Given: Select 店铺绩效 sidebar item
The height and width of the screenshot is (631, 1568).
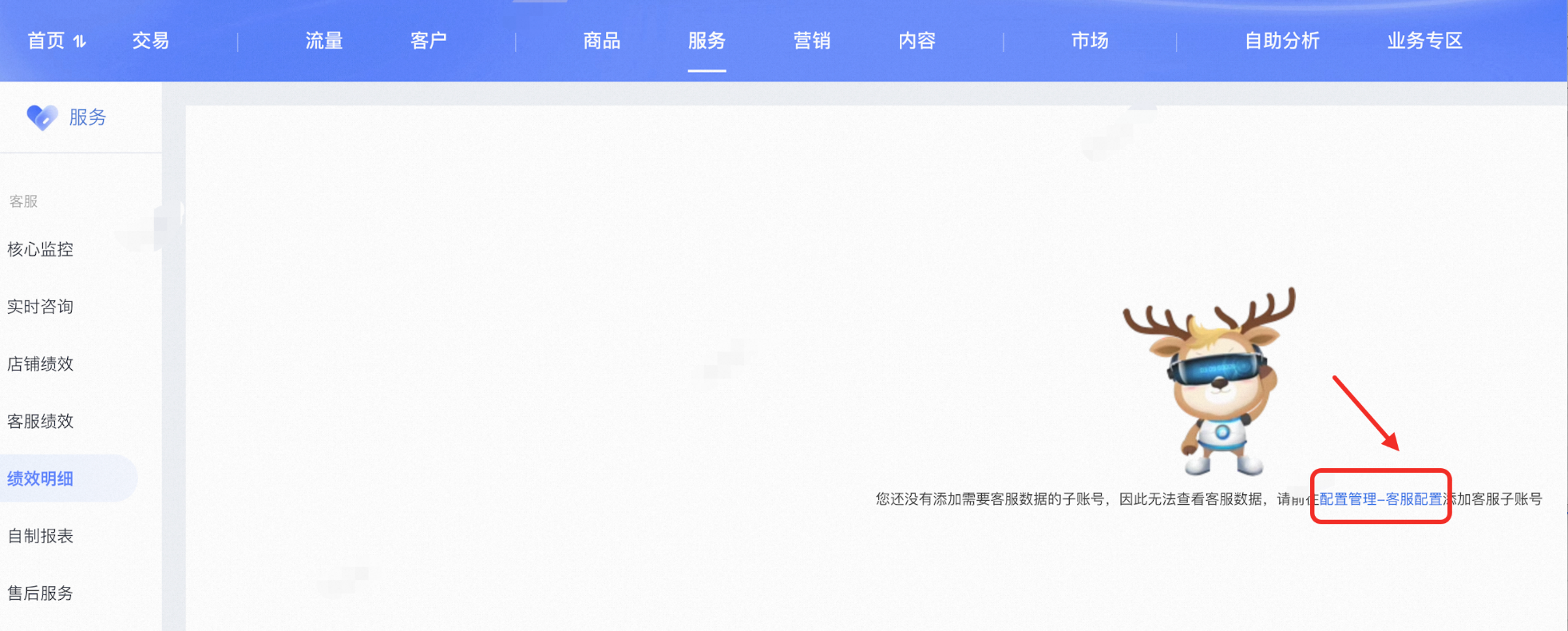Looking at the screenshot, I should pos(40,364).
